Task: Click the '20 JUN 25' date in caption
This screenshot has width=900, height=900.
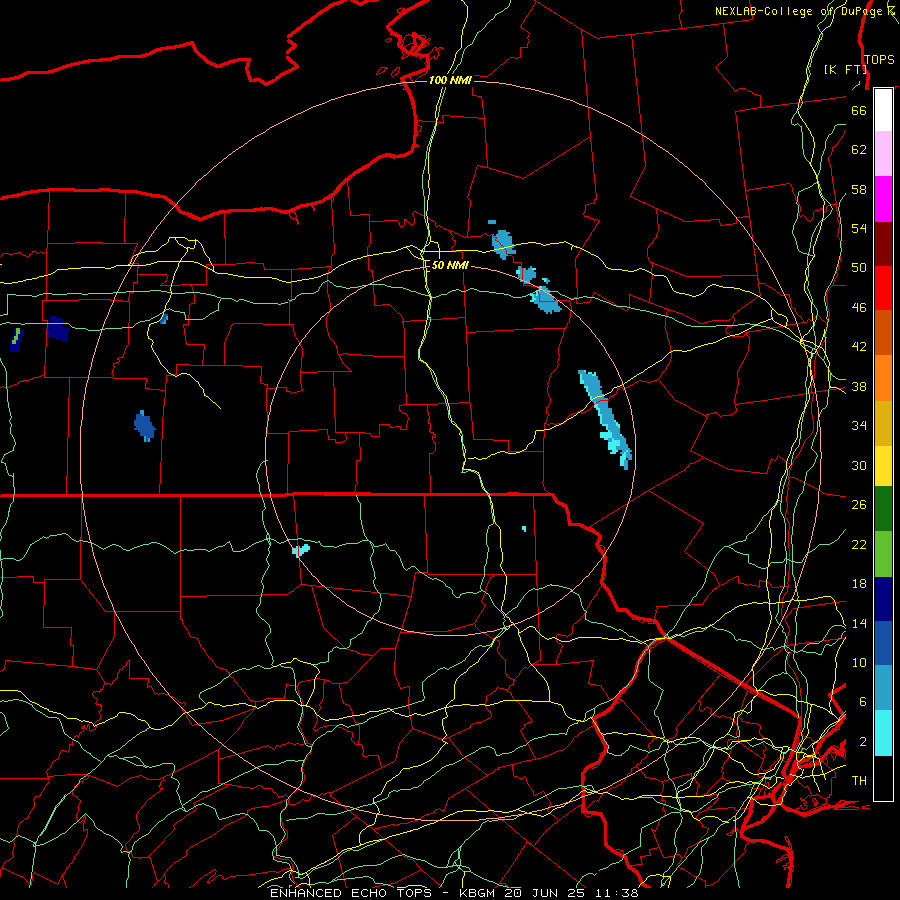Action: tap(544, 893)
